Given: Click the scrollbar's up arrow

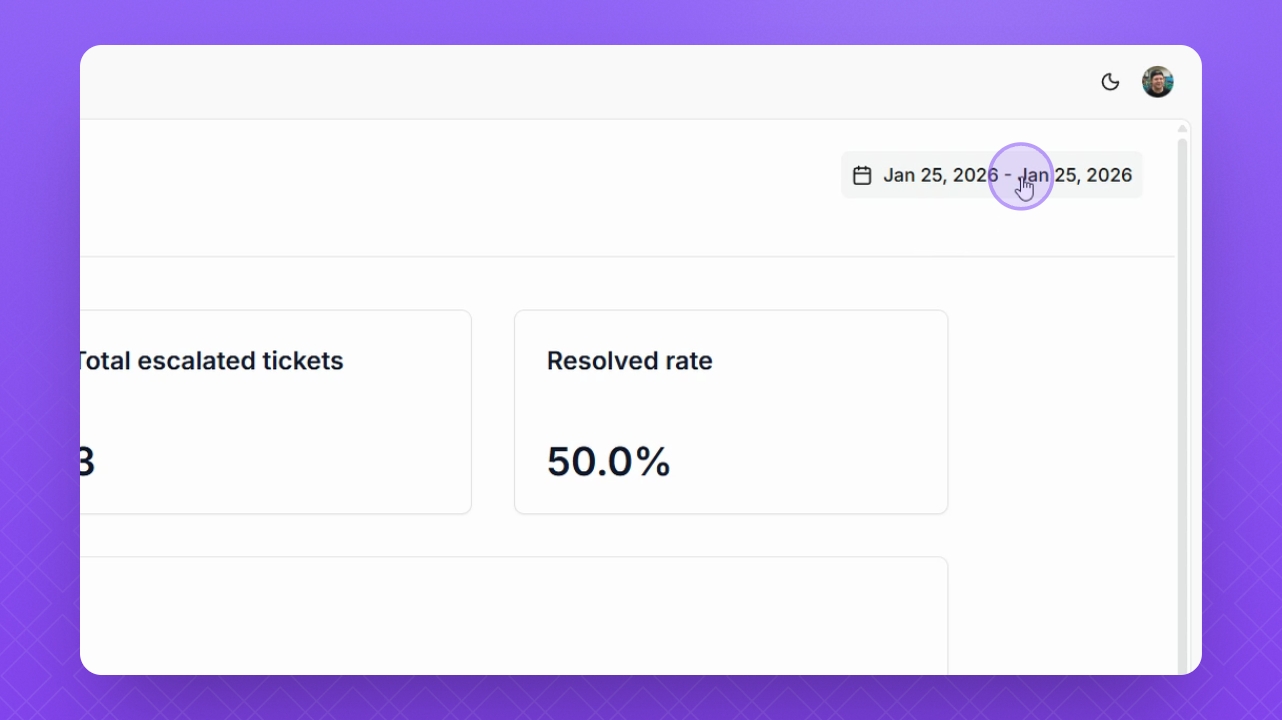Looking at the screenshot, I should coord(1182,128).
